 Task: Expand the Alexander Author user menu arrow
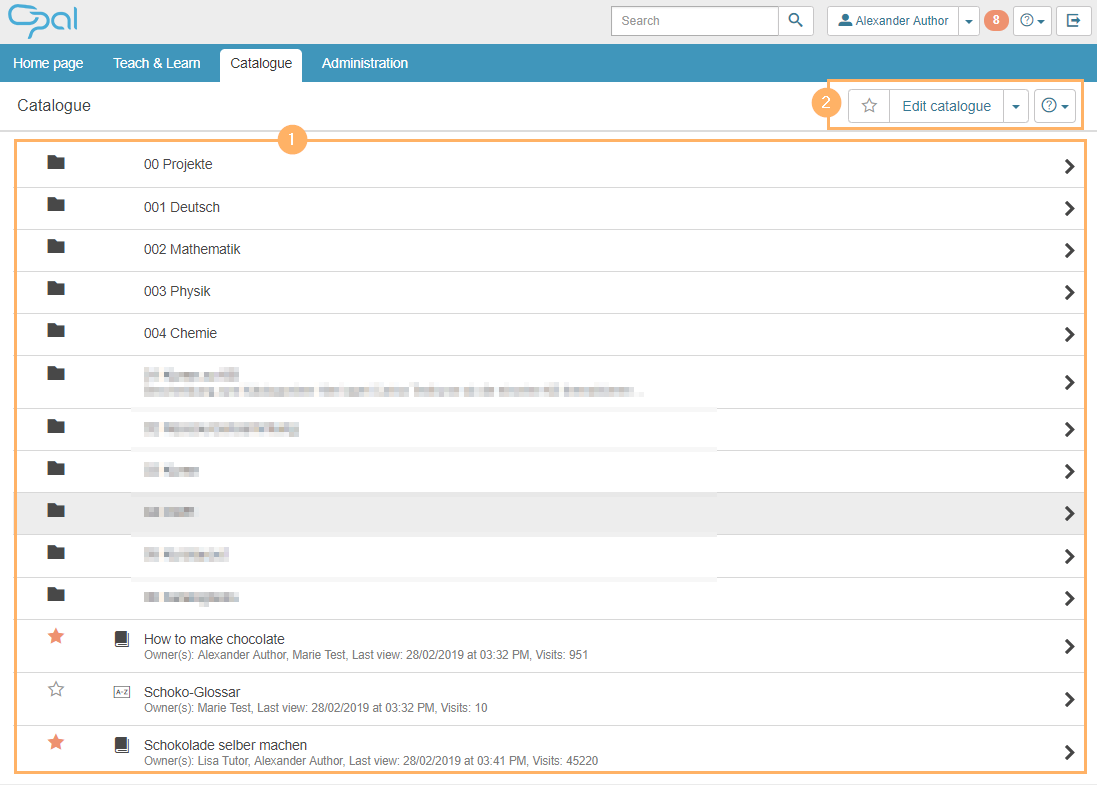coord(968,21)
